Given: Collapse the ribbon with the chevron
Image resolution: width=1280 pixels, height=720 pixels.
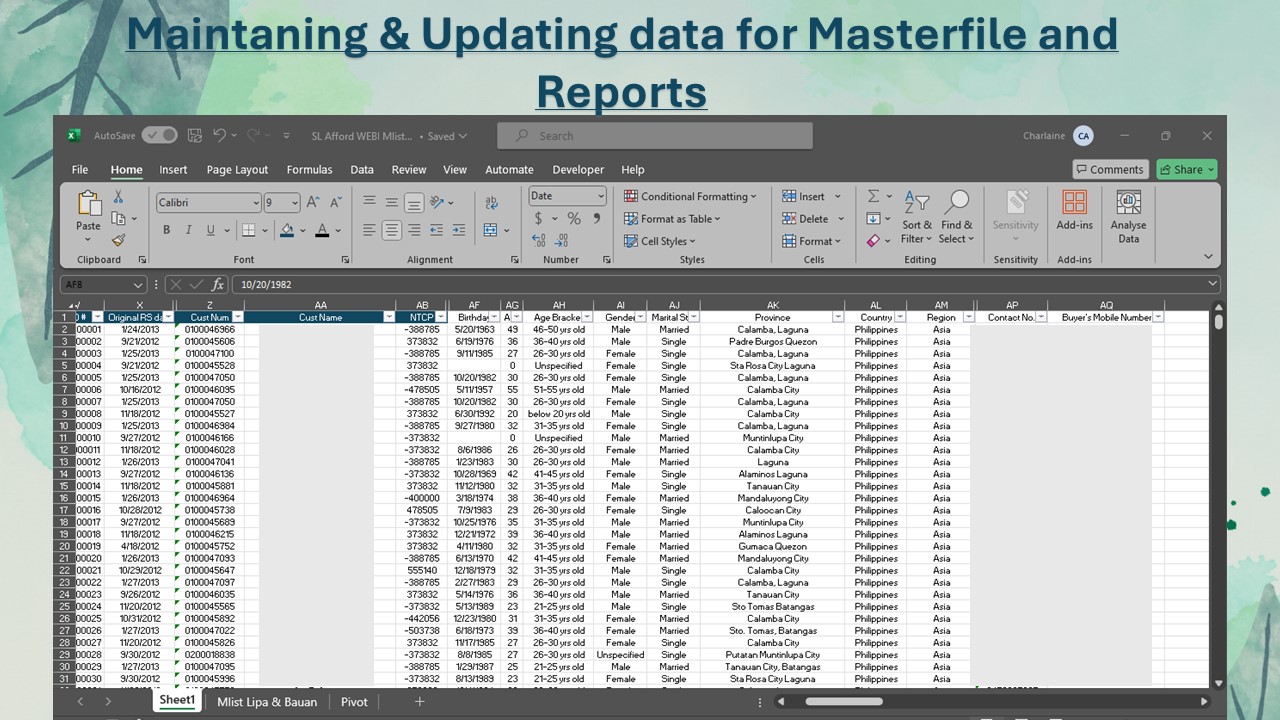Looking at the screenshot, I should point(1208,258).
